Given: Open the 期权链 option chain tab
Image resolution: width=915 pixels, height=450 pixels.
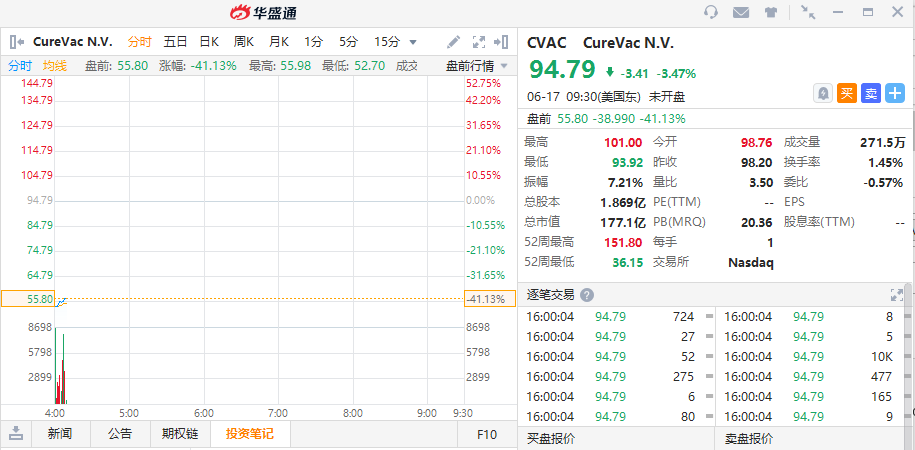Looking at the screenshot, I should 180,434.
